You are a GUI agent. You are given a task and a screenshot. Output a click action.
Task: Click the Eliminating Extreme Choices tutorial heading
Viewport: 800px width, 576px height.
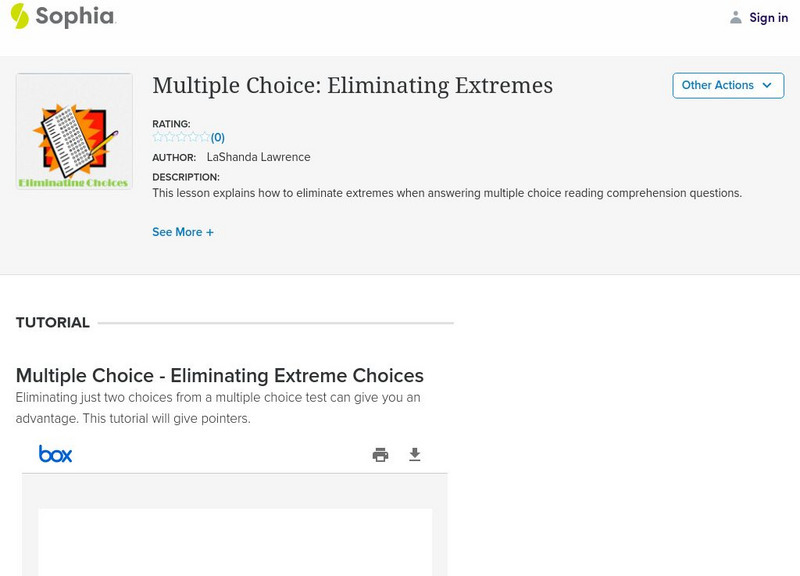[220, 376]
